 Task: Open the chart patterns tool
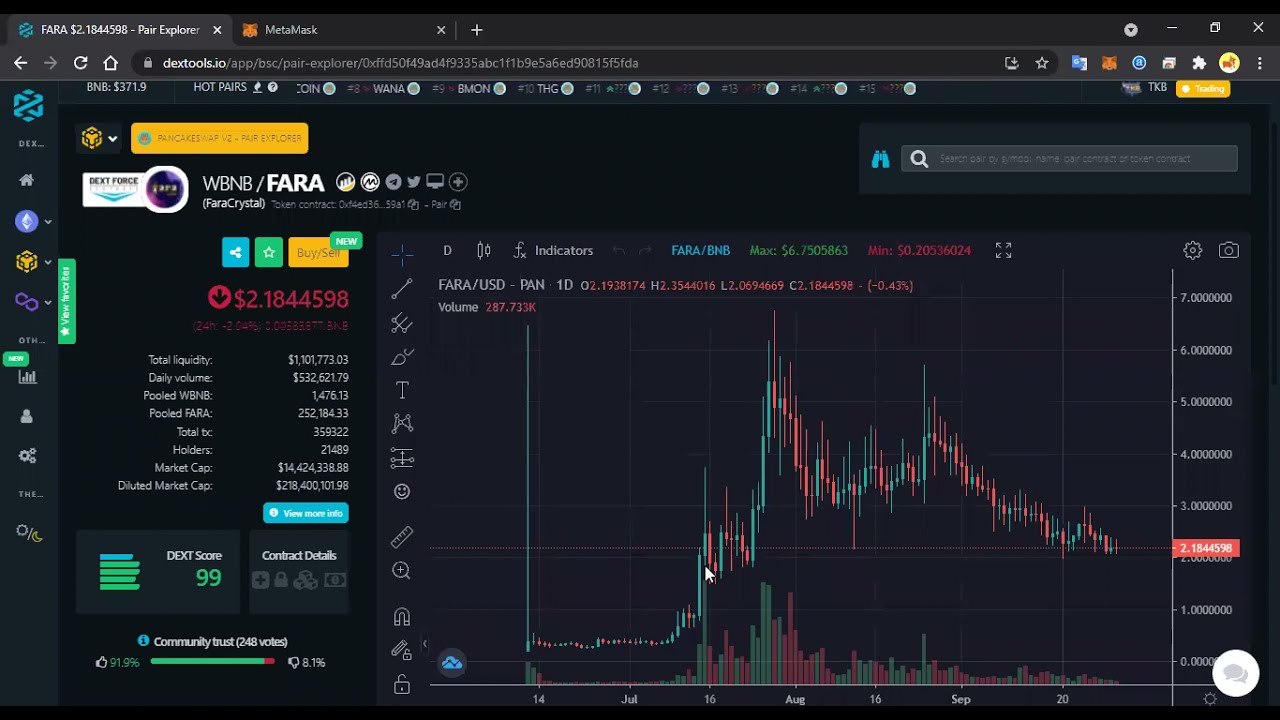402,424
